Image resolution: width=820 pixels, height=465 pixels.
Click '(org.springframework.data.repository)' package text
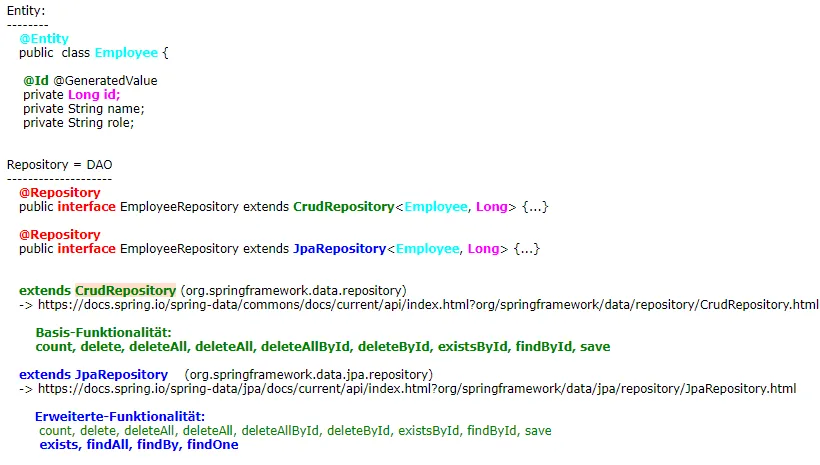pyautogui.click(x=294, y=291)
